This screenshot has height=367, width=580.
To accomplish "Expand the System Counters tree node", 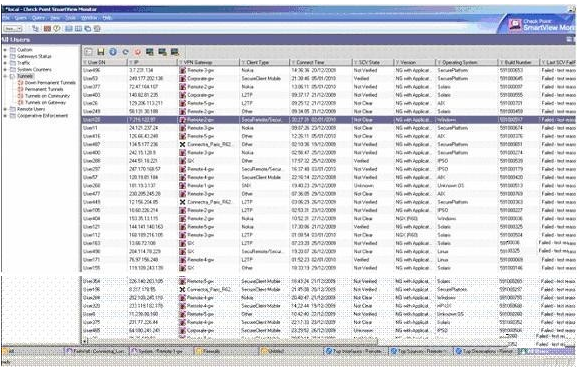I will (x=5, y=70).
